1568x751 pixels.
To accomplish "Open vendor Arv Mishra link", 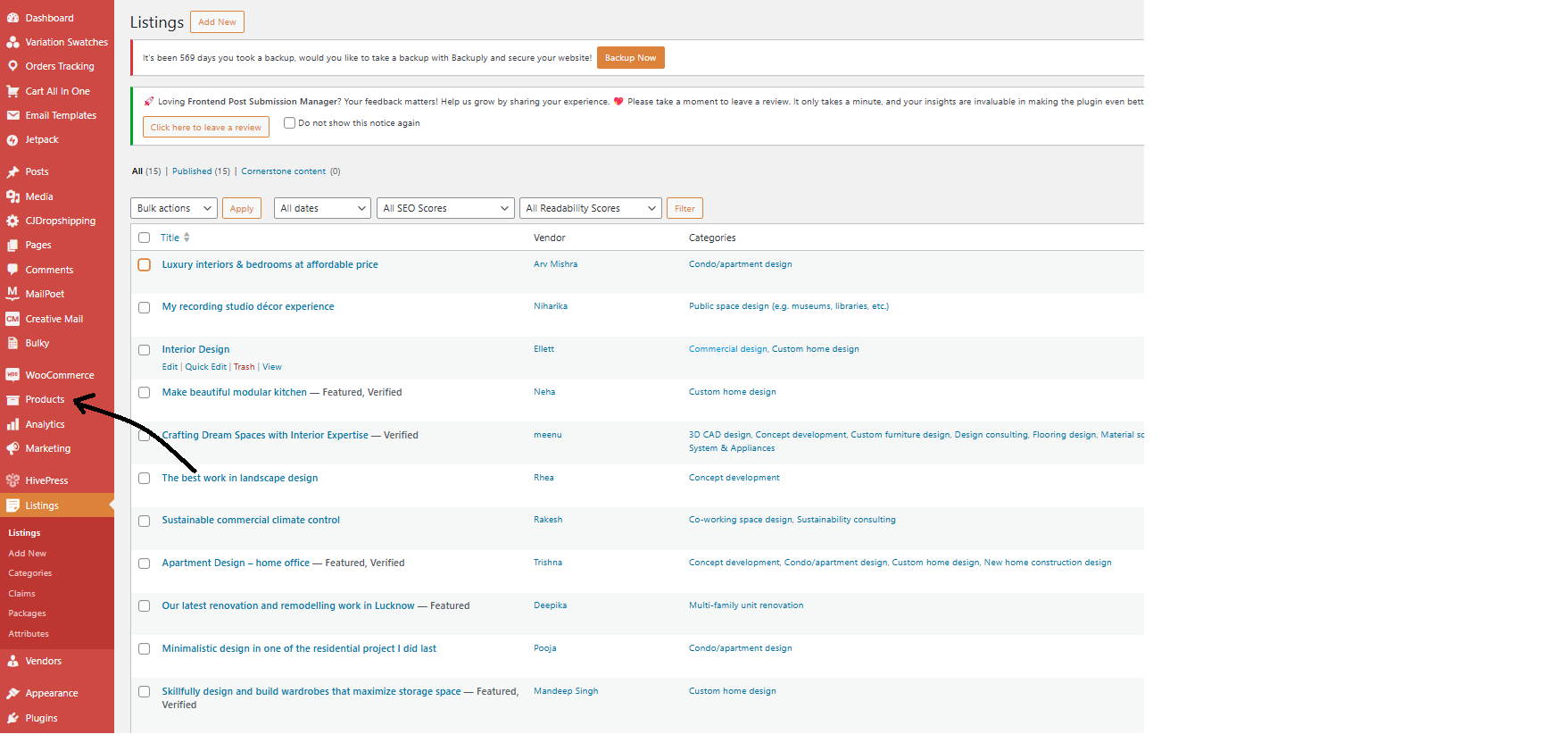I will pyautogui.click(x=556, y=264).
